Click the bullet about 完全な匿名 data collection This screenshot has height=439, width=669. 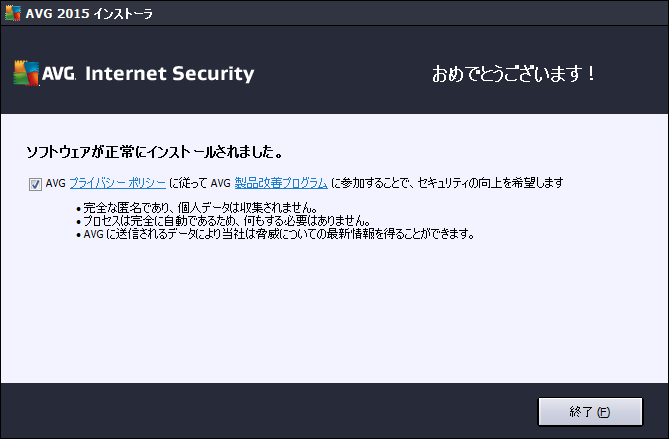(x=197, y=208)
